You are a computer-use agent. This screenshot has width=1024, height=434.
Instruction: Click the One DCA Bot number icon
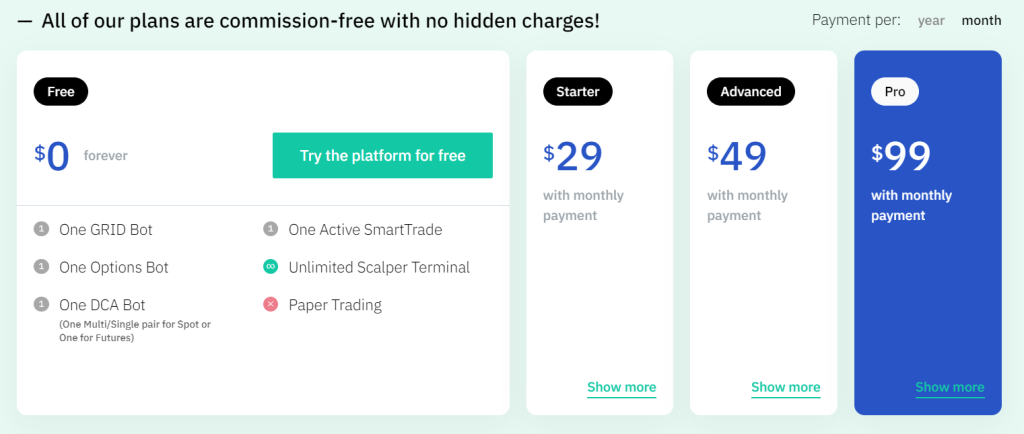point(41,304)
